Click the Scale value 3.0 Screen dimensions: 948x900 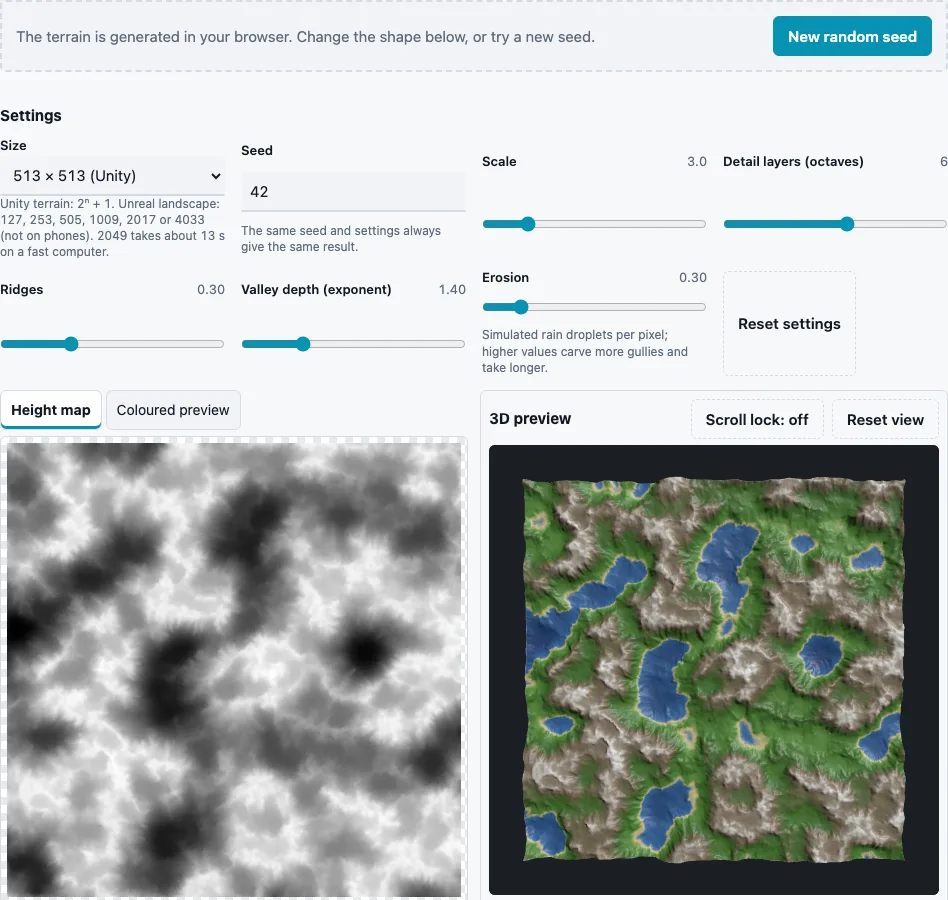coord(696,161)
